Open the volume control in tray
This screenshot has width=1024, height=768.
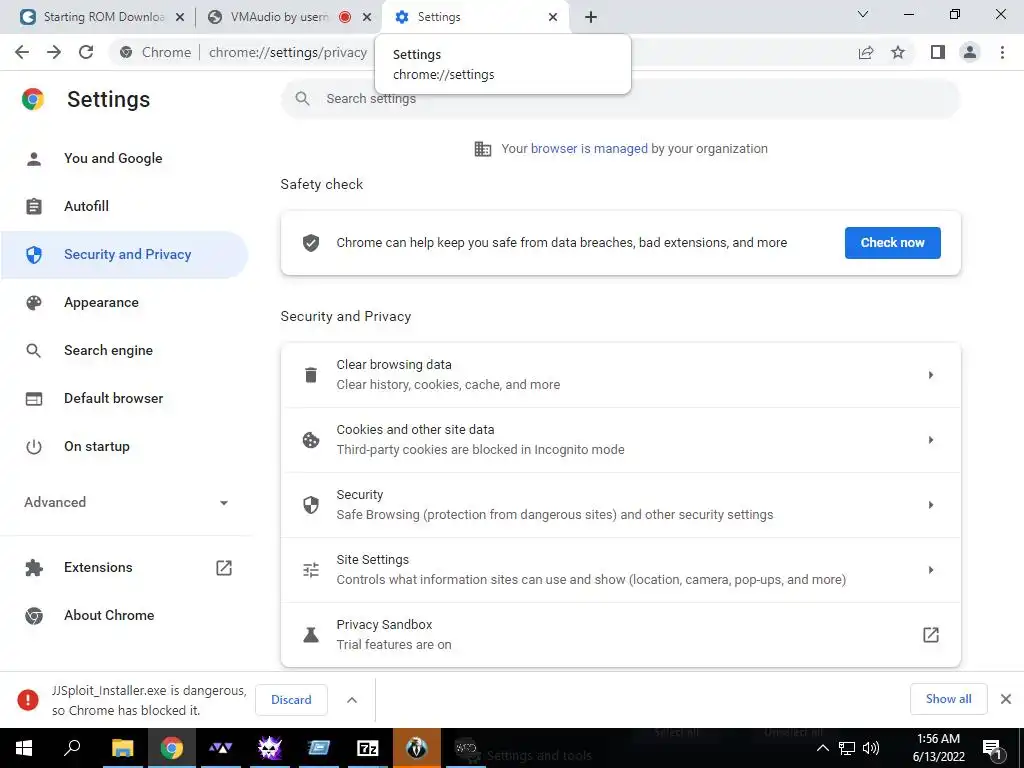point(871,748)
